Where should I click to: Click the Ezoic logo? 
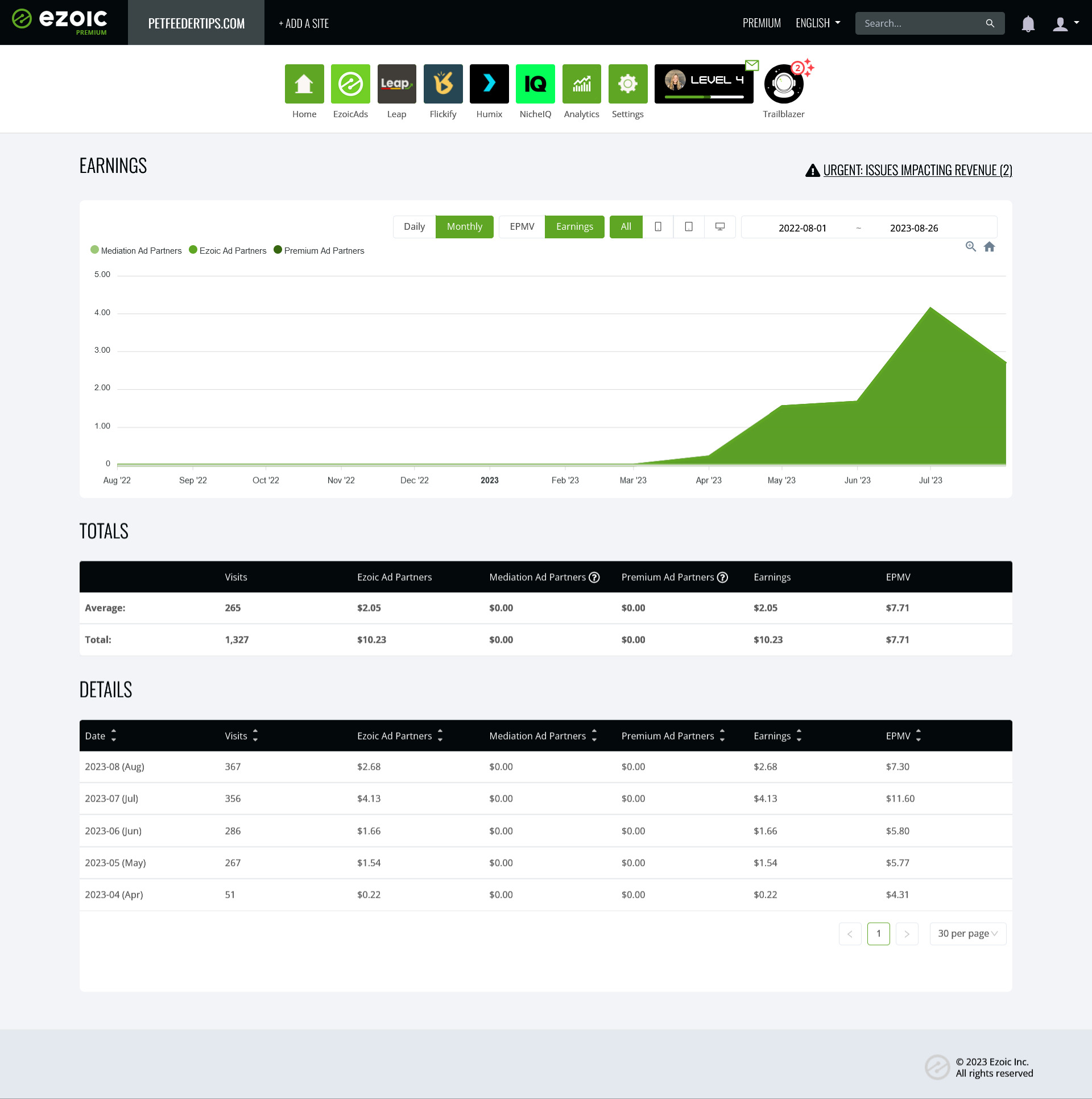pos(60,22)
